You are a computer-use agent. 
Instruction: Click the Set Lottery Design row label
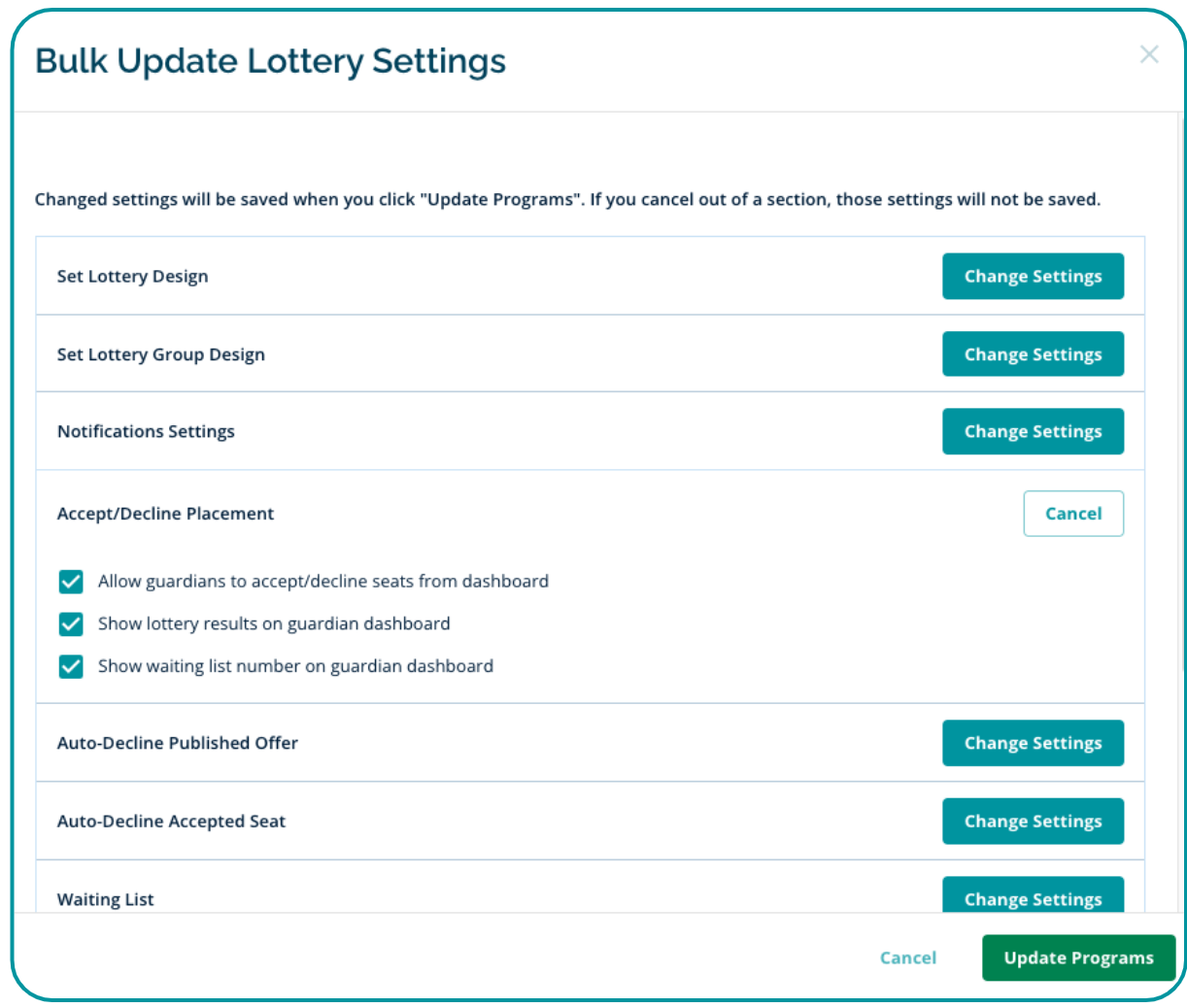pyautogui.click(x=132, y=277)
